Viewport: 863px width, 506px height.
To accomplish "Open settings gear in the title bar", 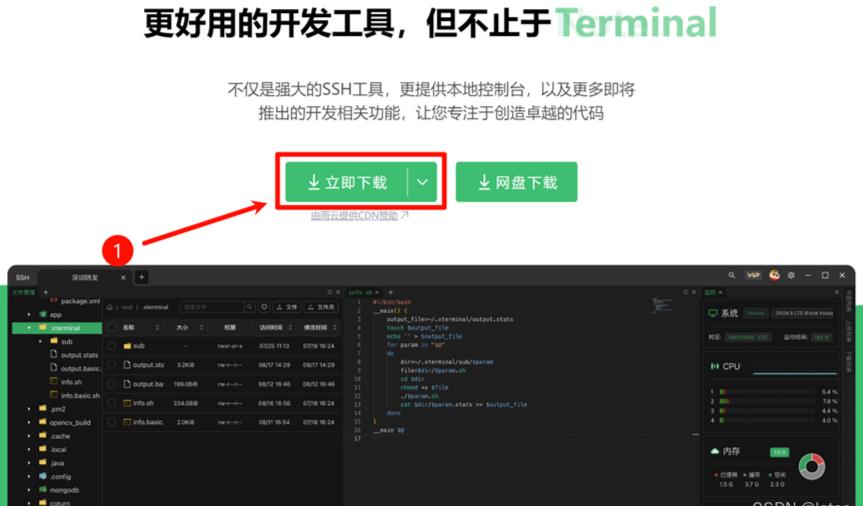I will click(791, 276).
